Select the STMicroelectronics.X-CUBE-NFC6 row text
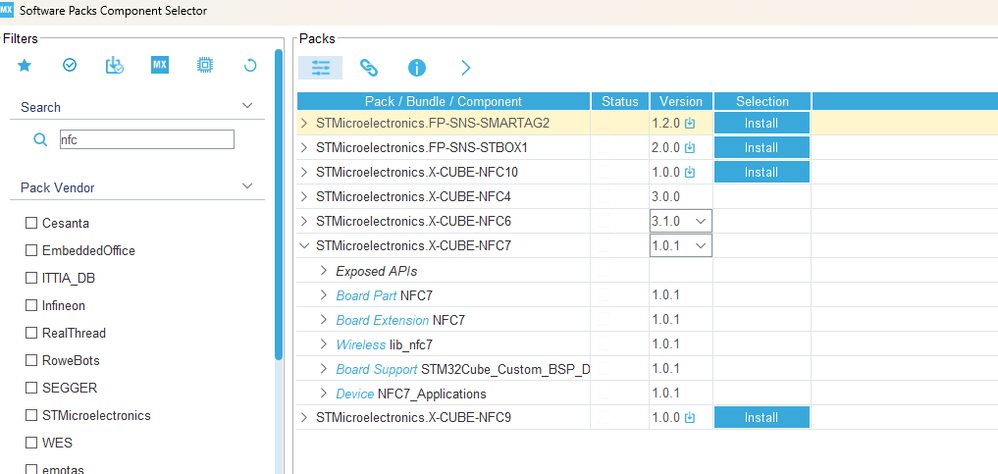This screenshot has height=474, width=998. tap(413, 221)
